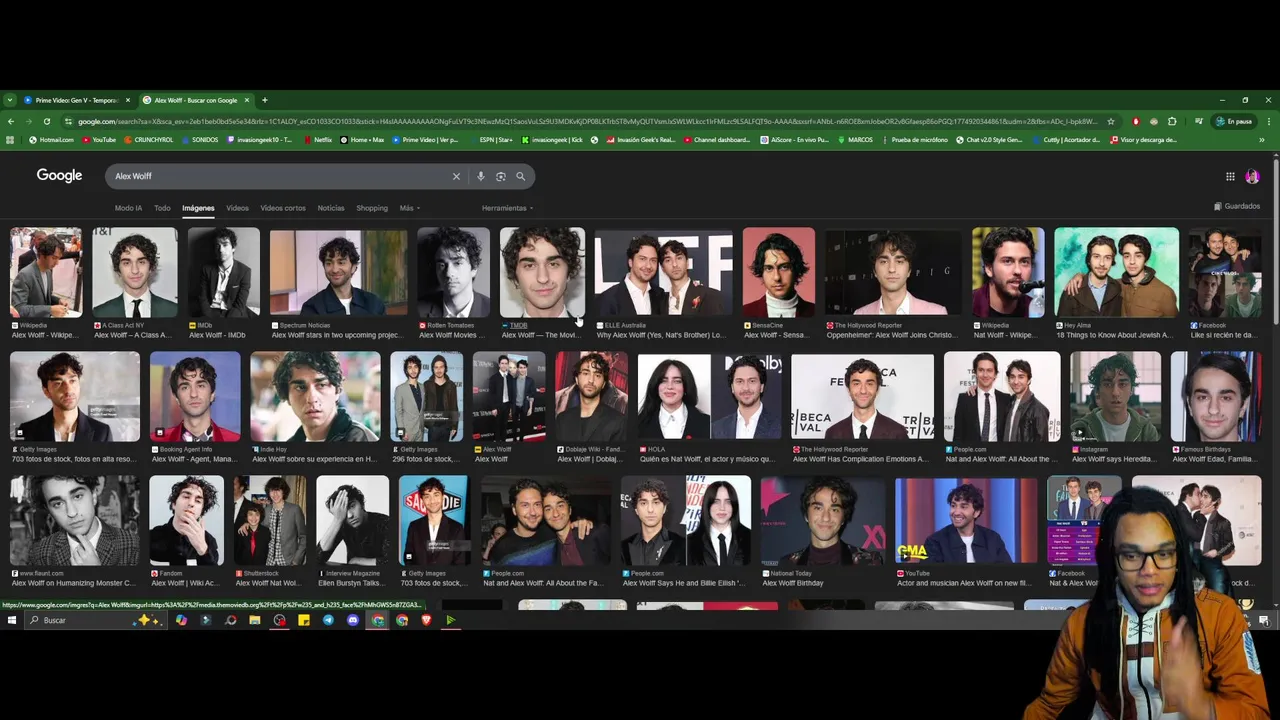1280x720 pixels.
Task: Click the Google logo
Action: point(59,175)
